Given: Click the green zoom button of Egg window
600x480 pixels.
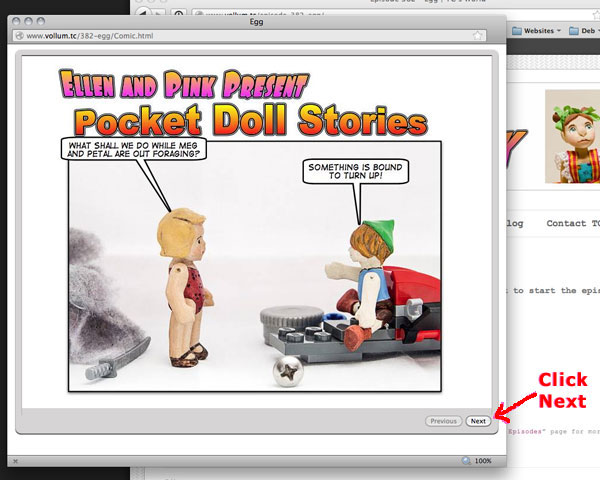Looking at the screenshot, I should click(41, 21).
